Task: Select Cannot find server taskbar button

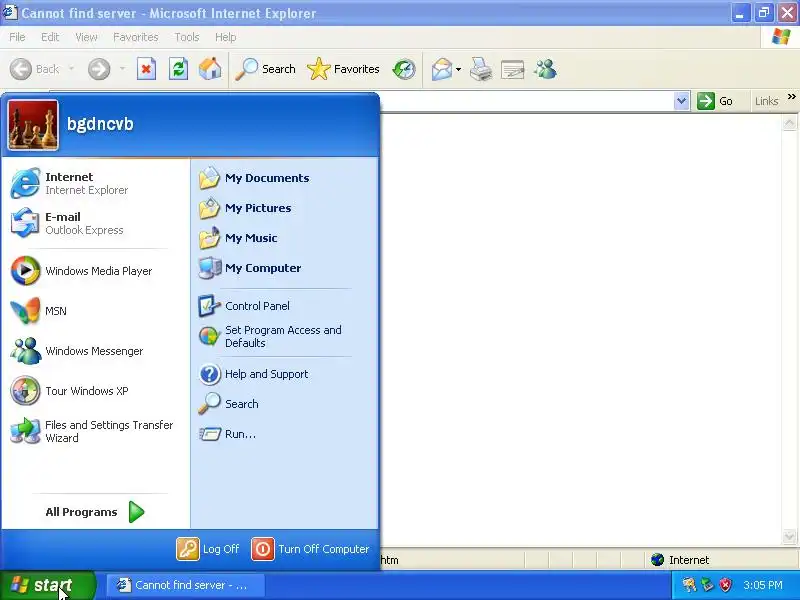Action: click(x=186, y=585)
